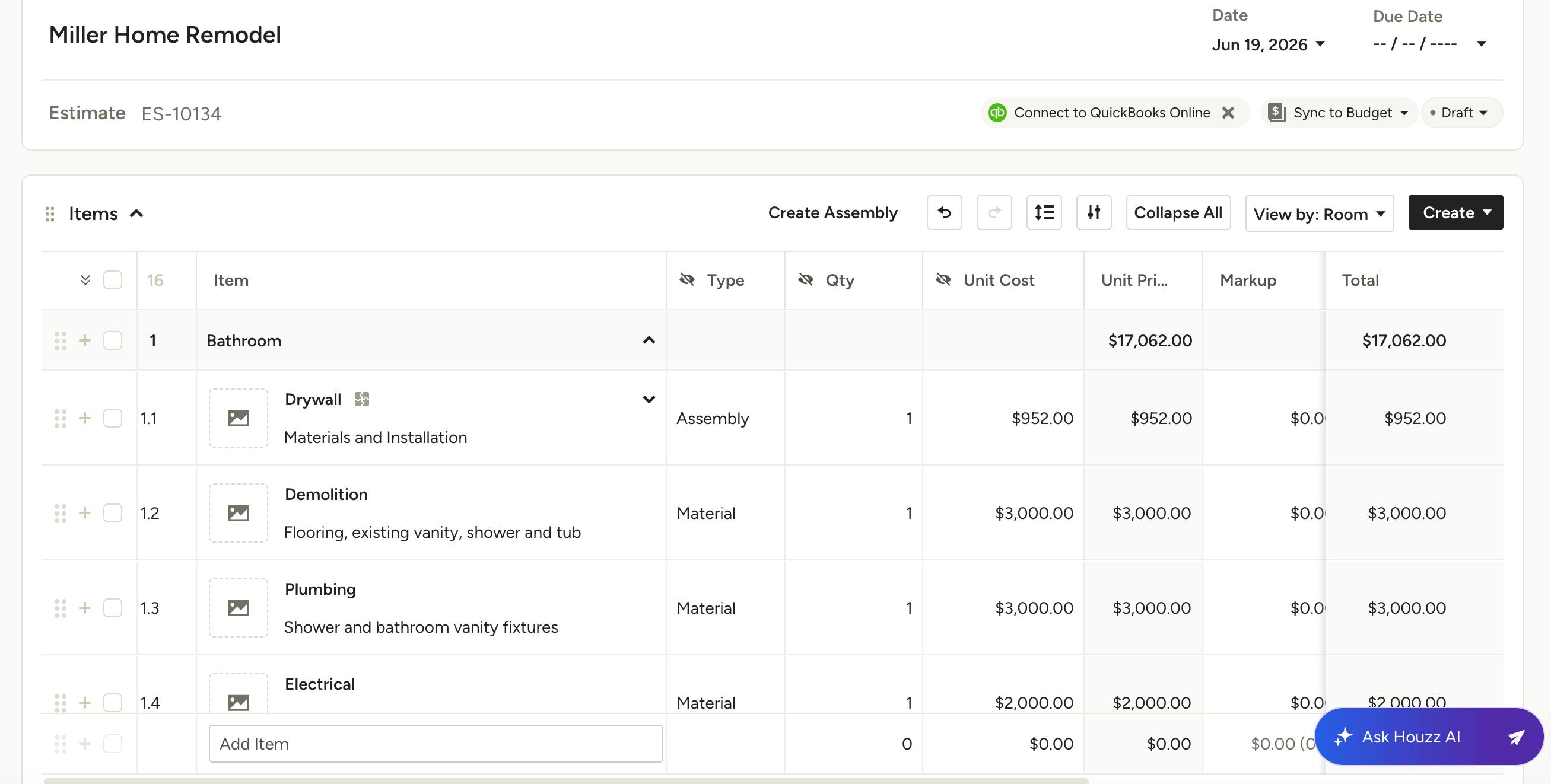
Task: Click the QuickBooks logo icon
Action: (997, 113)
